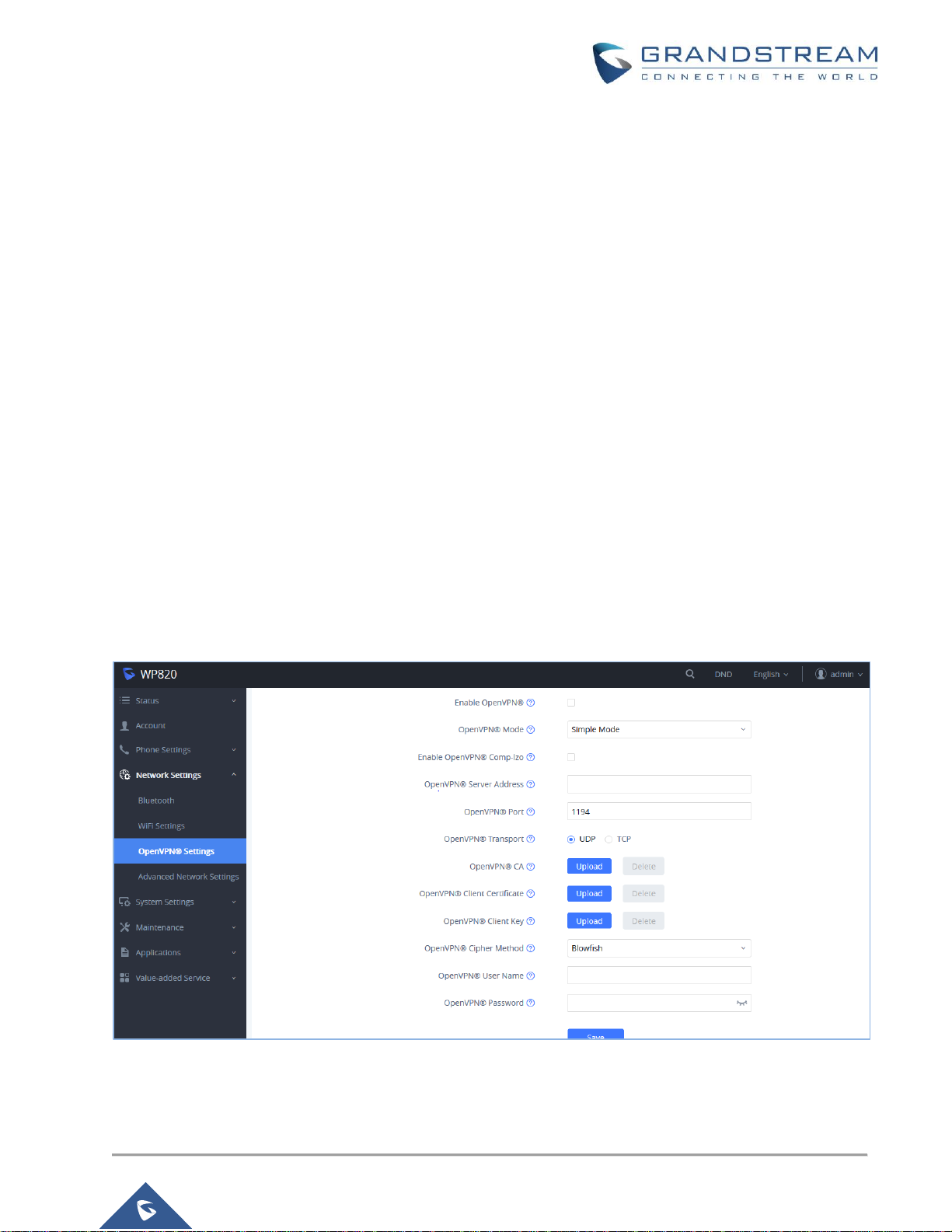952x1232 pixels.
Task: Expand the Status menu chevron
Action: click(x=234, y=701)
